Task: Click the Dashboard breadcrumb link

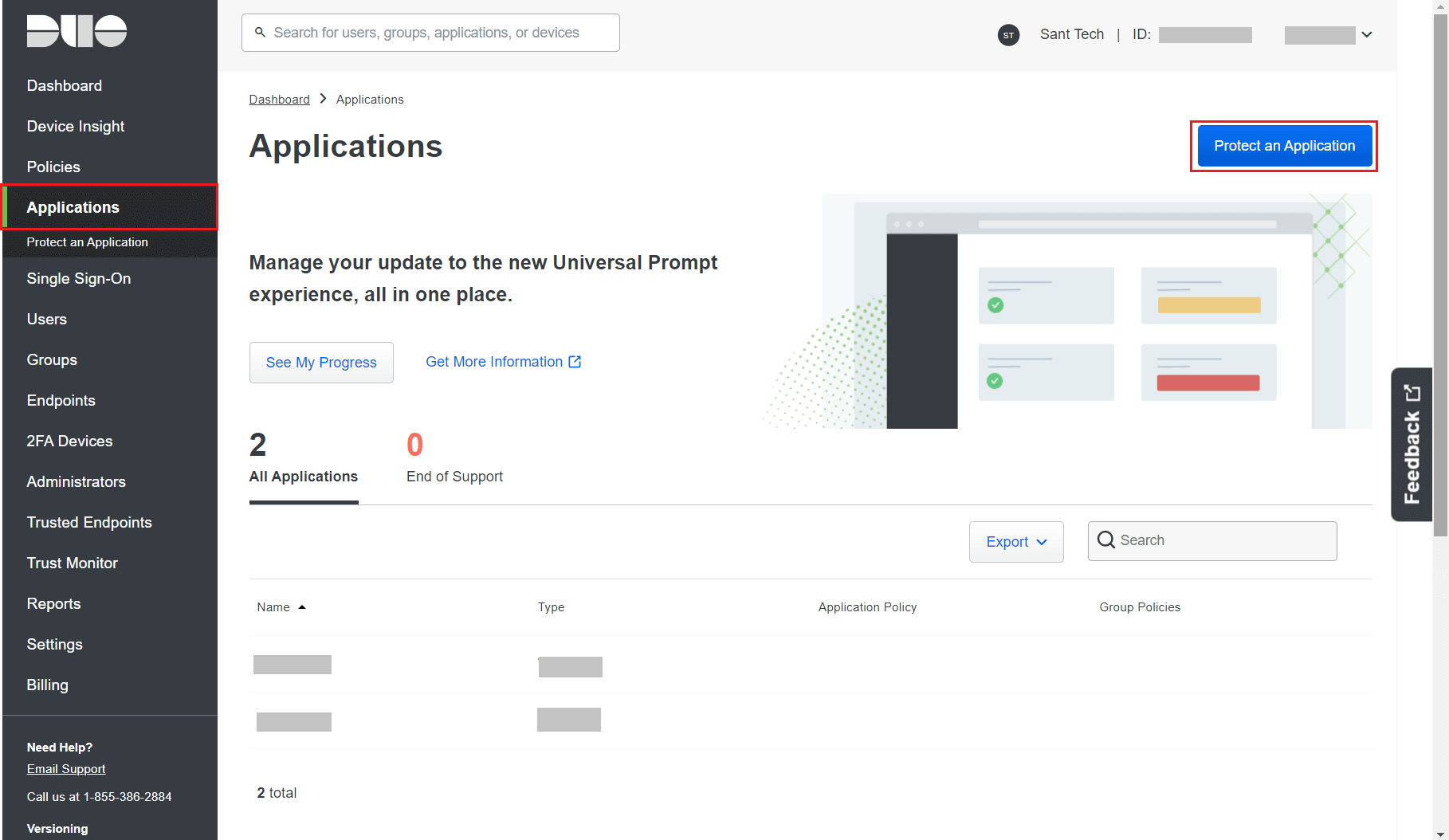Action: [279, 99]
